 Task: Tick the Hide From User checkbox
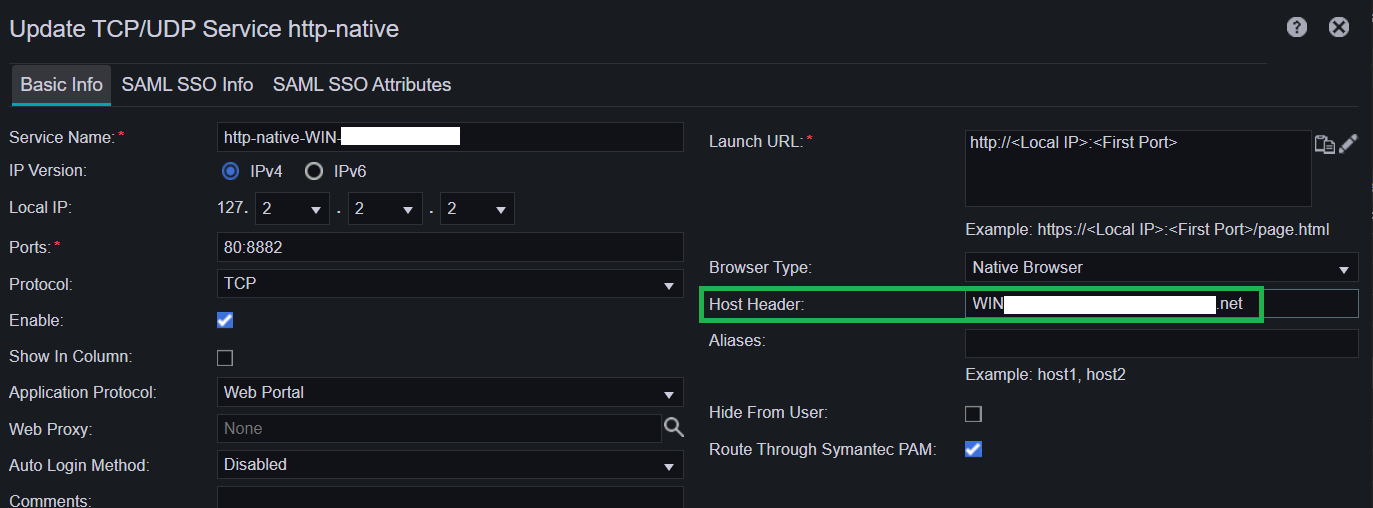(973, 413)
